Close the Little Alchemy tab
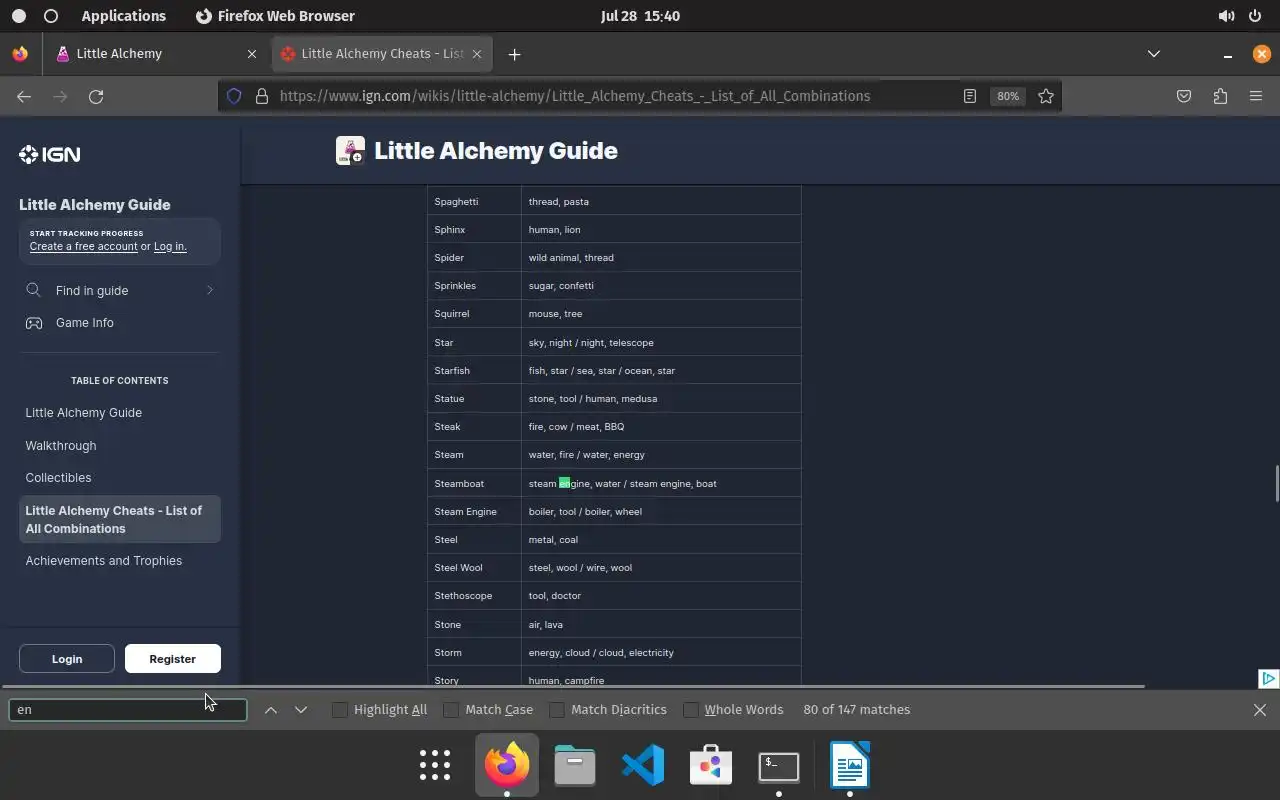Screen dimensions: 1280x800 [252, 54]
